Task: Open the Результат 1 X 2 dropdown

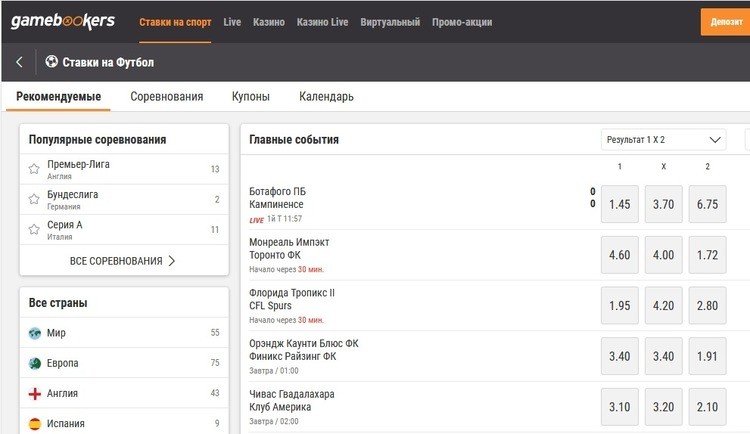Action: tap(663, 140)
